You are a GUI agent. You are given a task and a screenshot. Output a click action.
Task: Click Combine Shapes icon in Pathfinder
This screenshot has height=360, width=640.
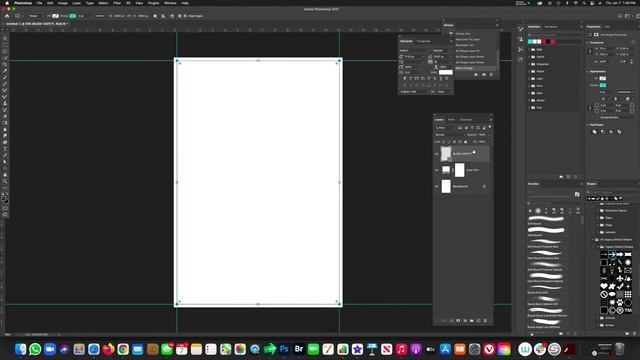594,132
